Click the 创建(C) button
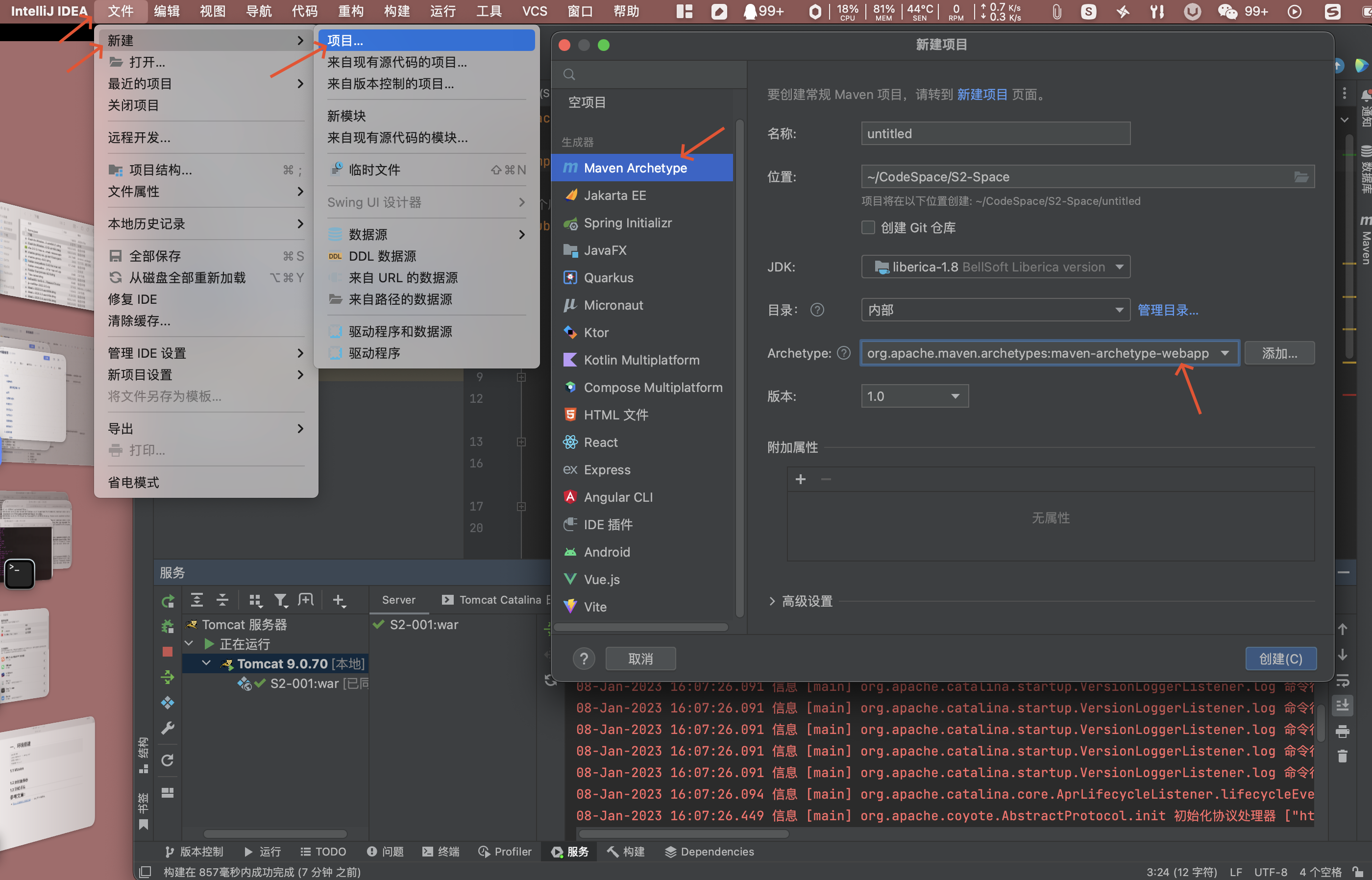The image size is (1372, 880). coord(1280,659)
